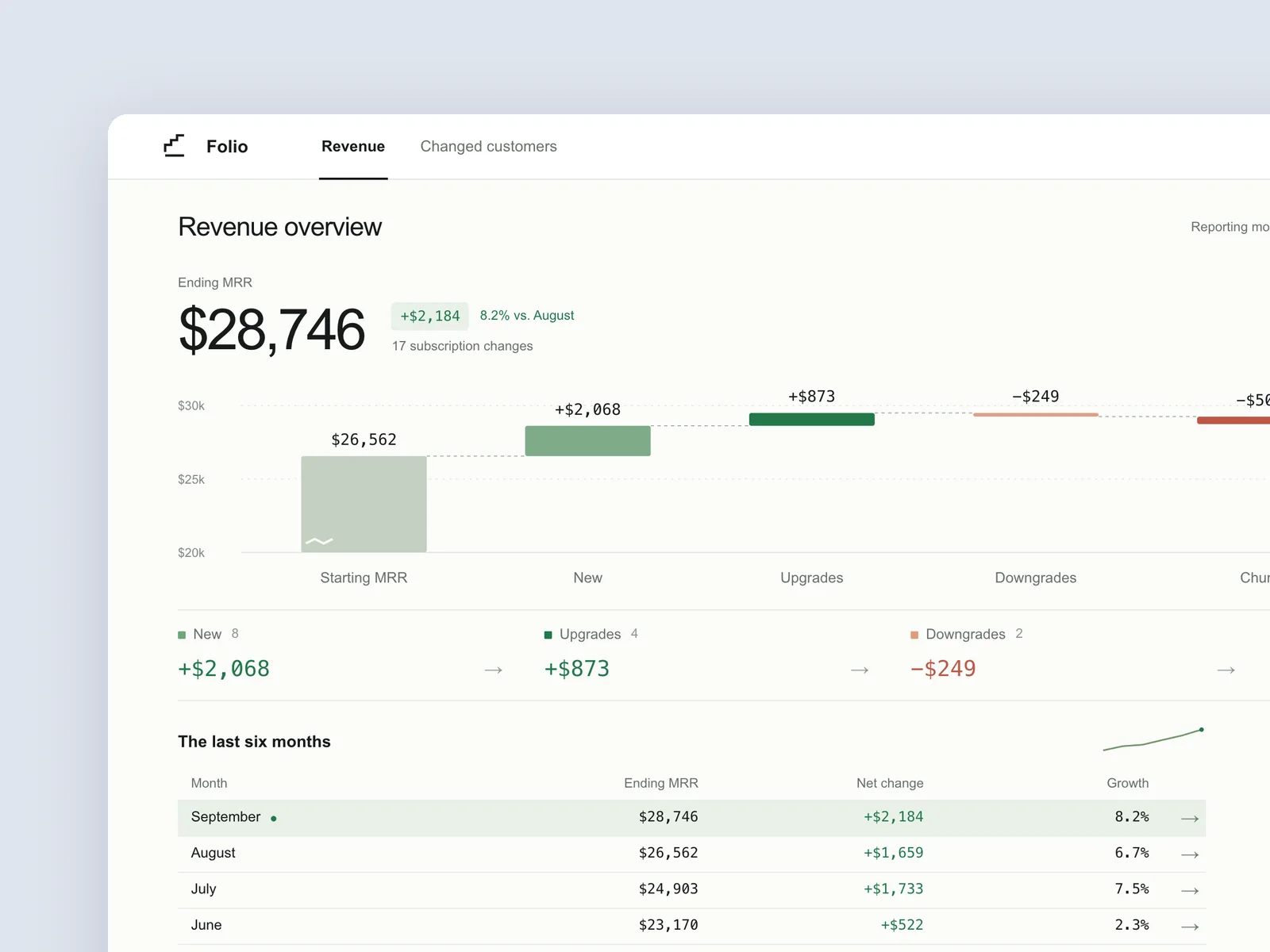Click the Net change column header
Viewport: 1270px width, 952px height.
(x=890, y=783)
